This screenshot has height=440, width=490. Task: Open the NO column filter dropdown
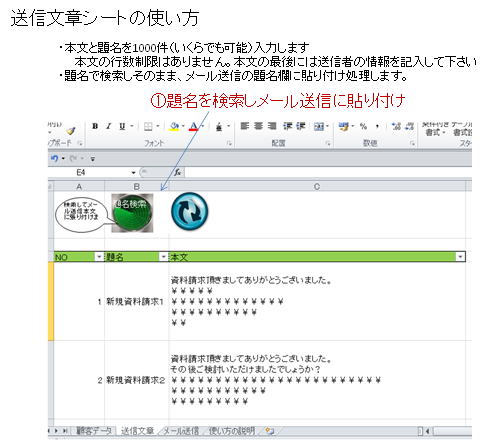click(99, 257)
